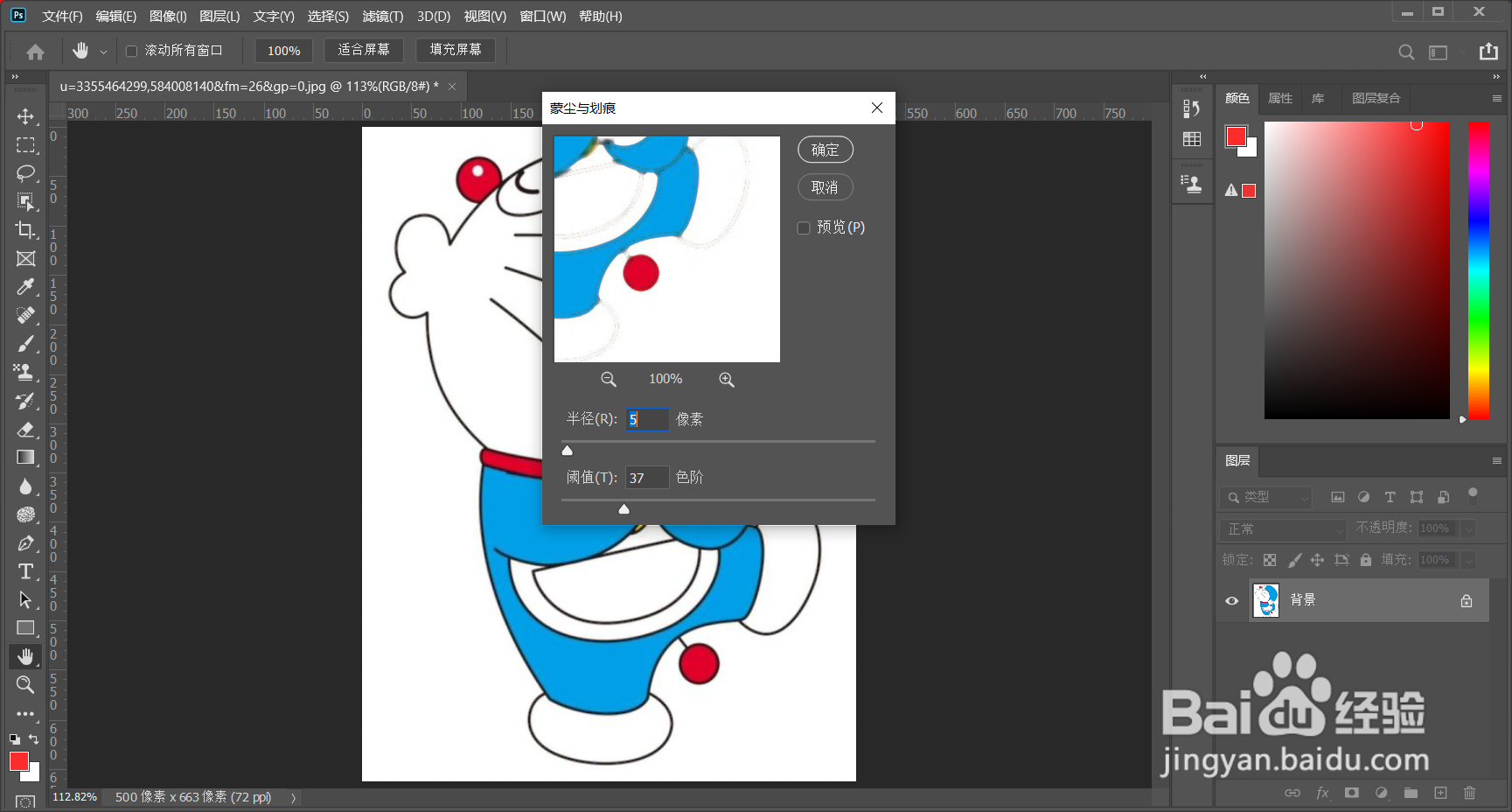1512x812 pixels.
Task: Click the share export icon
Action: [1488, 52]
